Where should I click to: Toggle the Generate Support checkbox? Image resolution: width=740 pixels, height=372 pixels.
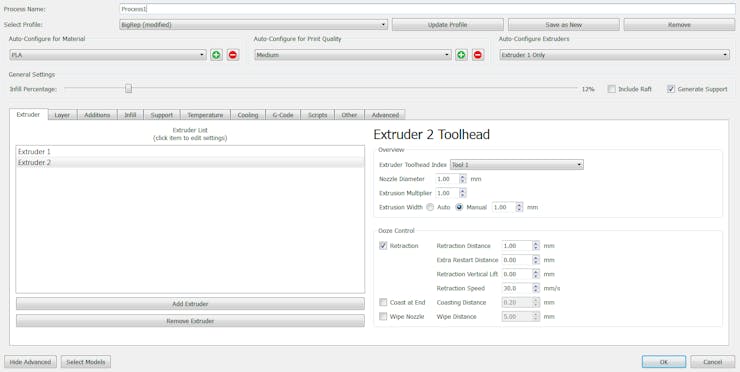(671, 89)
